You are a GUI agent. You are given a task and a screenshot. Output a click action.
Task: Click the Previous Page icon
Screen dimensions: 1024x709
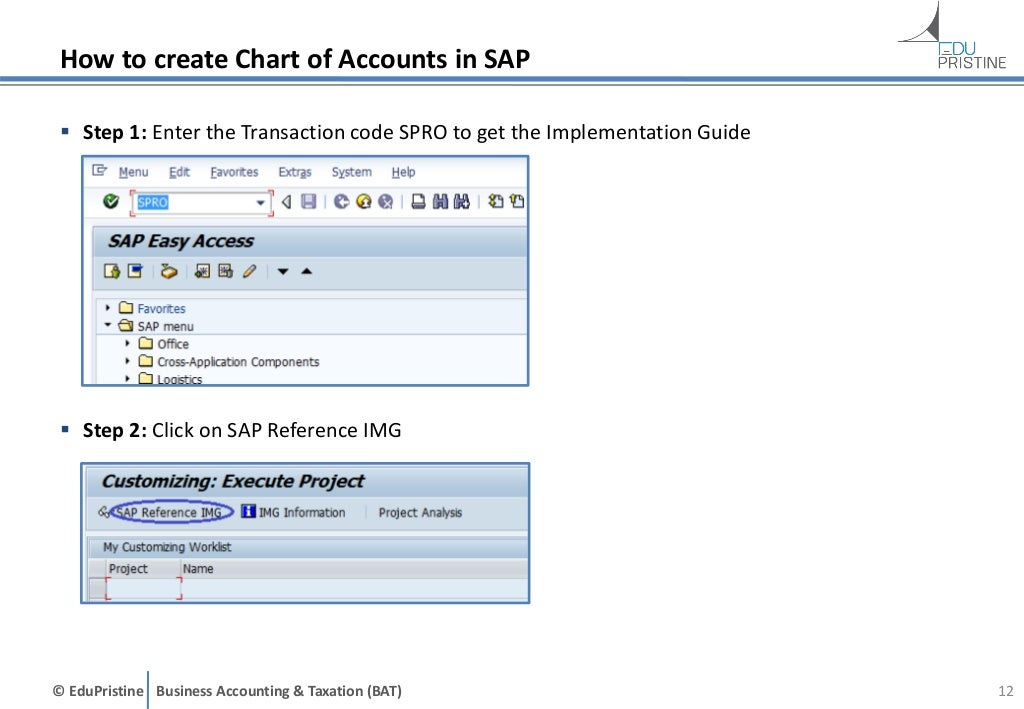(517, 201)
